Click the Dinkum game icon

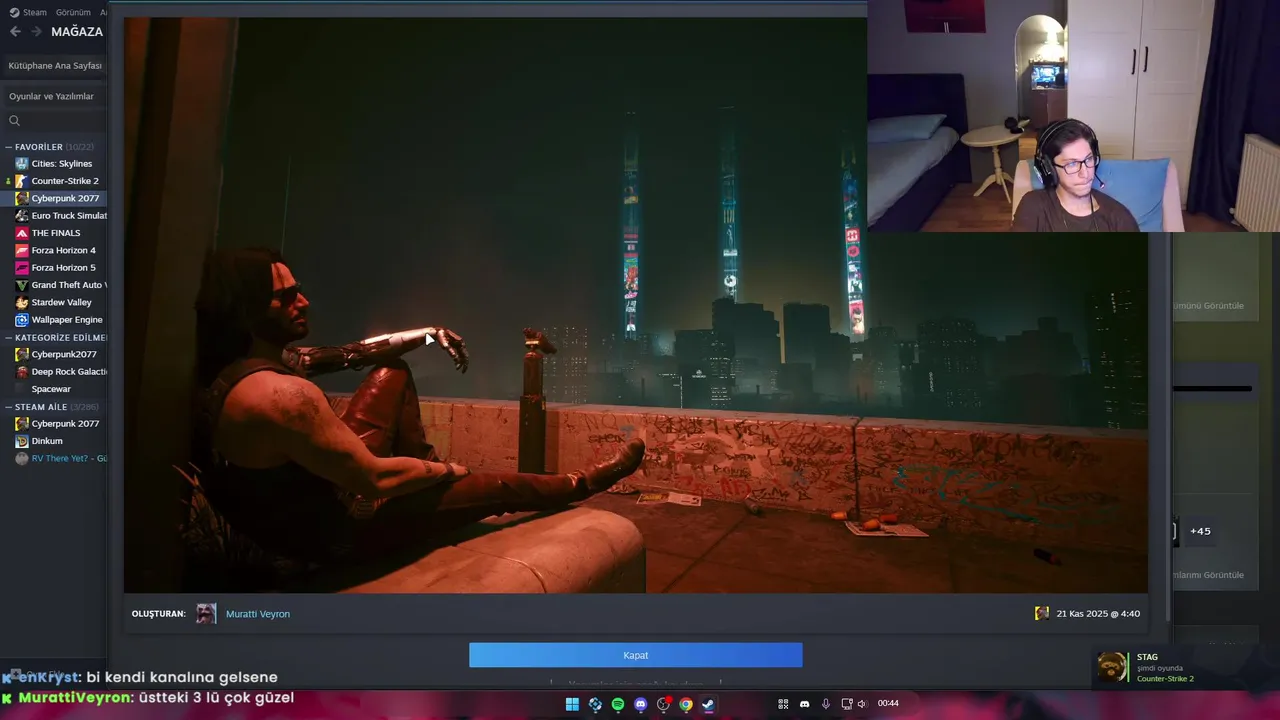[22, 441]
